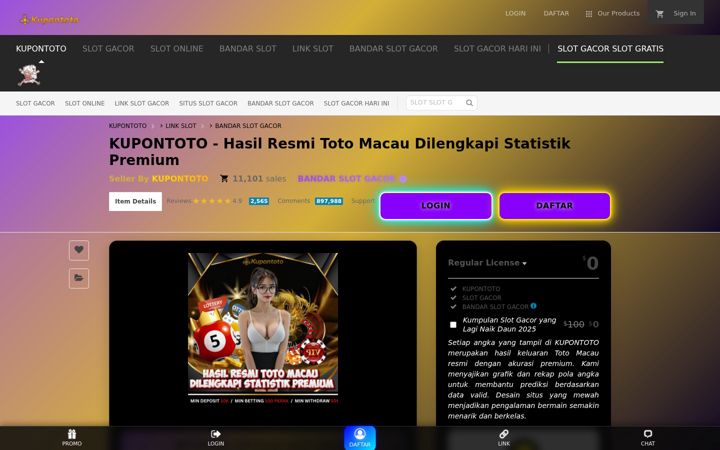Viewport: 720px width, 450px height.
Task: Click the 2,565 reviews count badge
Action: (x=259, y=201)
